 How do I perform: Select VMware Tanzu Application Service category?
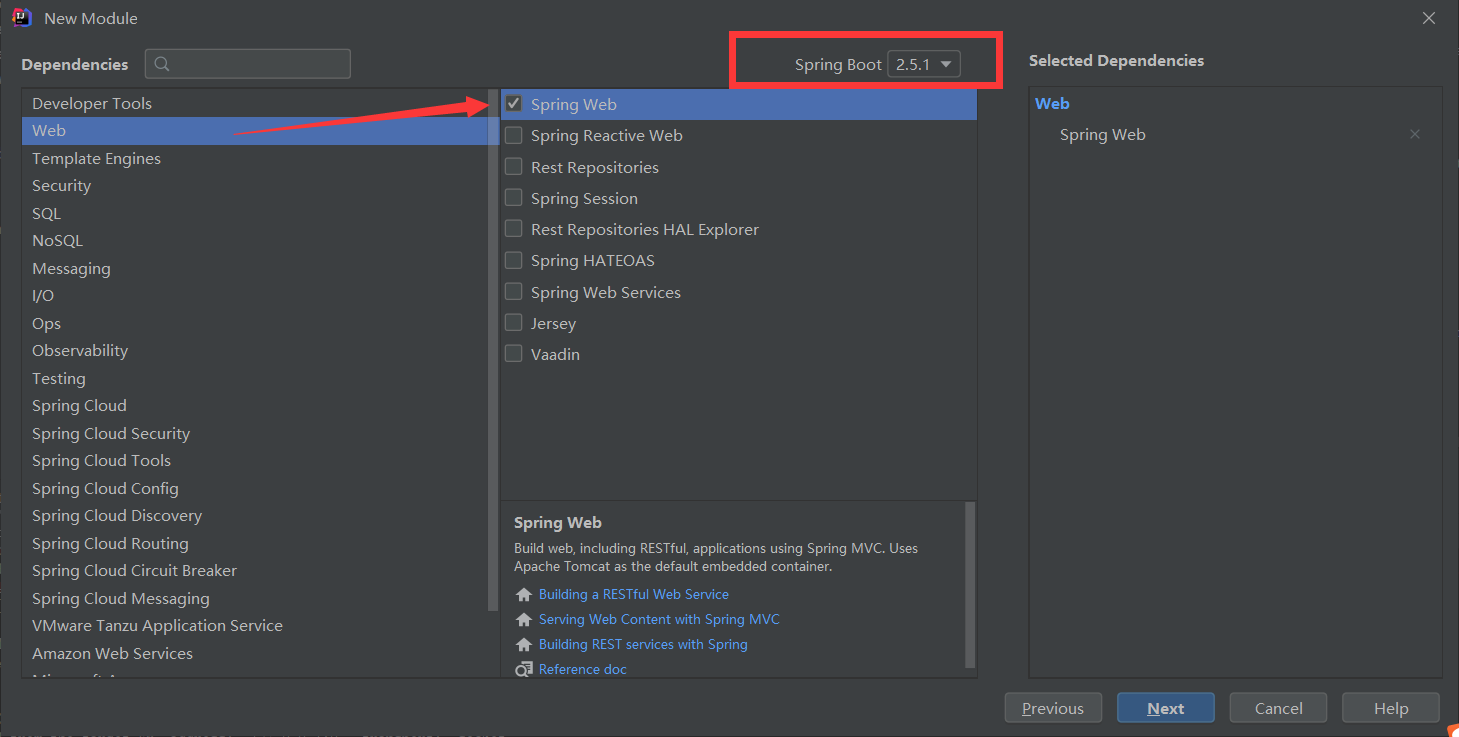(x=254, y=626)
